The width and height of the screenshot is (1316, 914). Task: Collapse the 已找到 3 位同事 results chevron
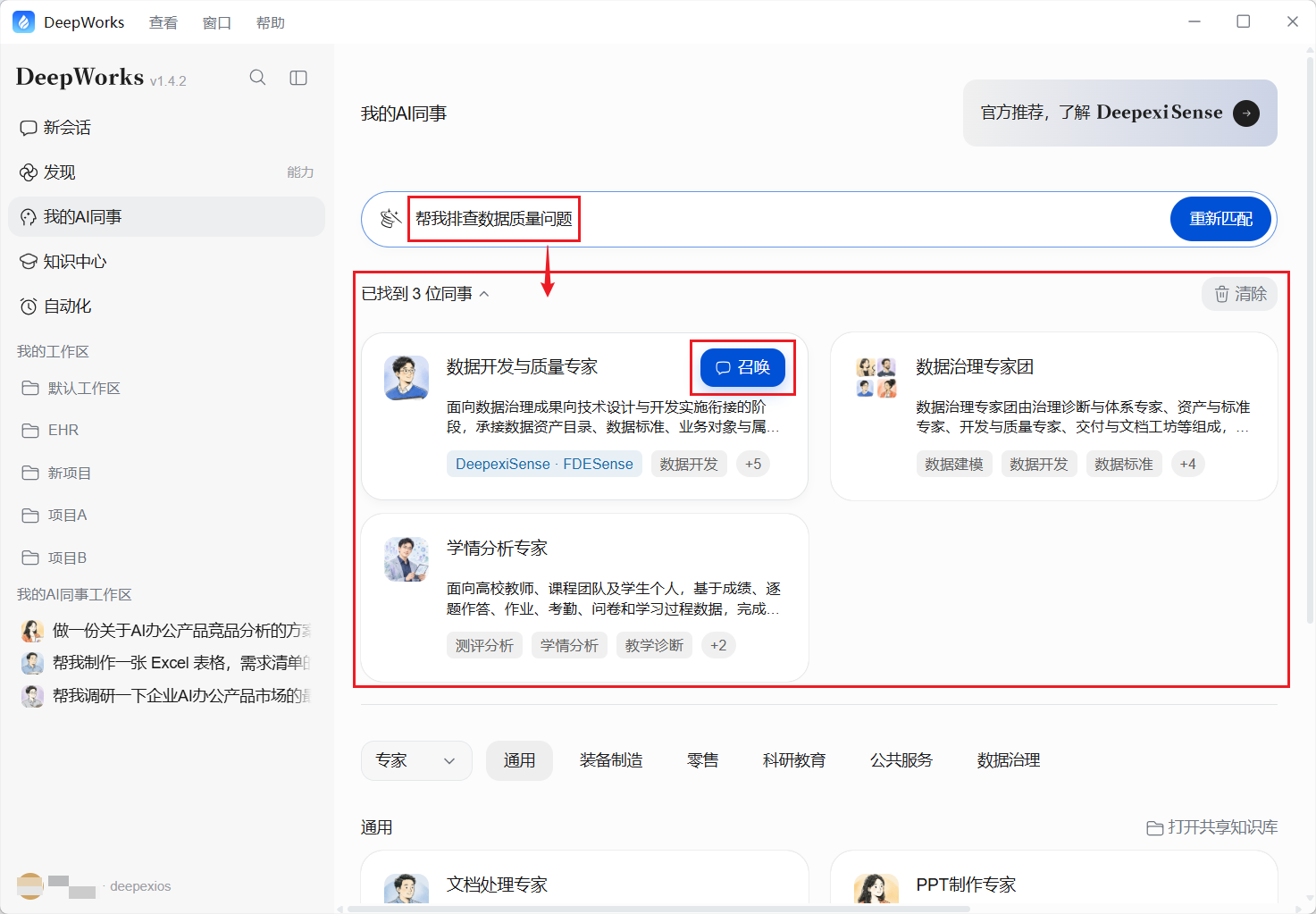[484, 294]
